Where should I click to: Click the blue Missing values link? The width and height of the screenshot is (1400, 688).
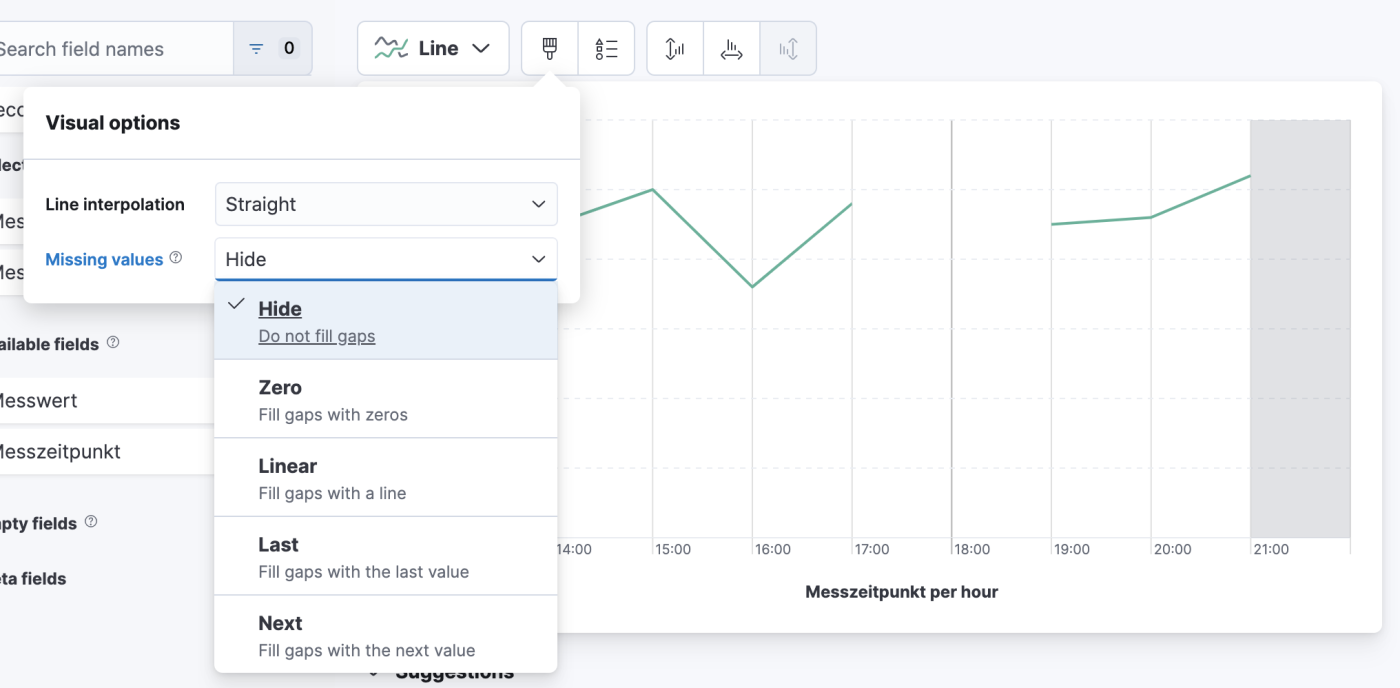pyautogui.click(x=103, y=258)
